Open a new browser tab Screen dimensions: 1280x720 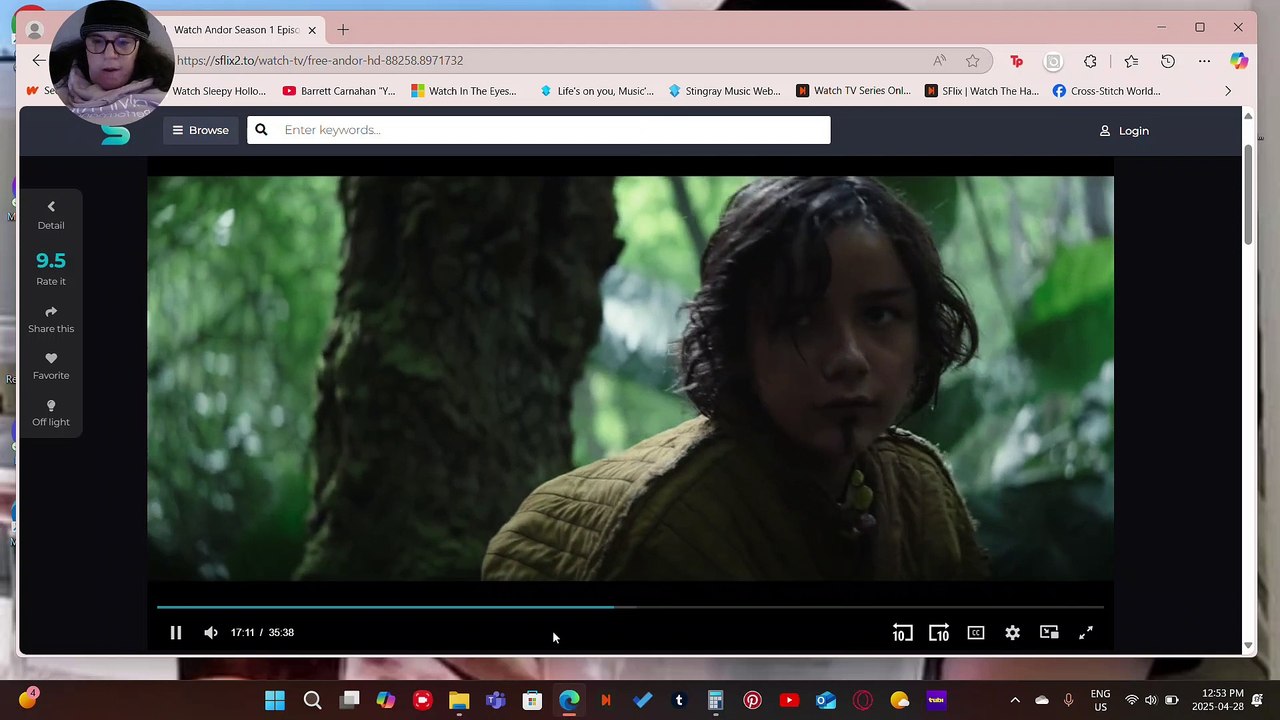click(x=343, y=30)
